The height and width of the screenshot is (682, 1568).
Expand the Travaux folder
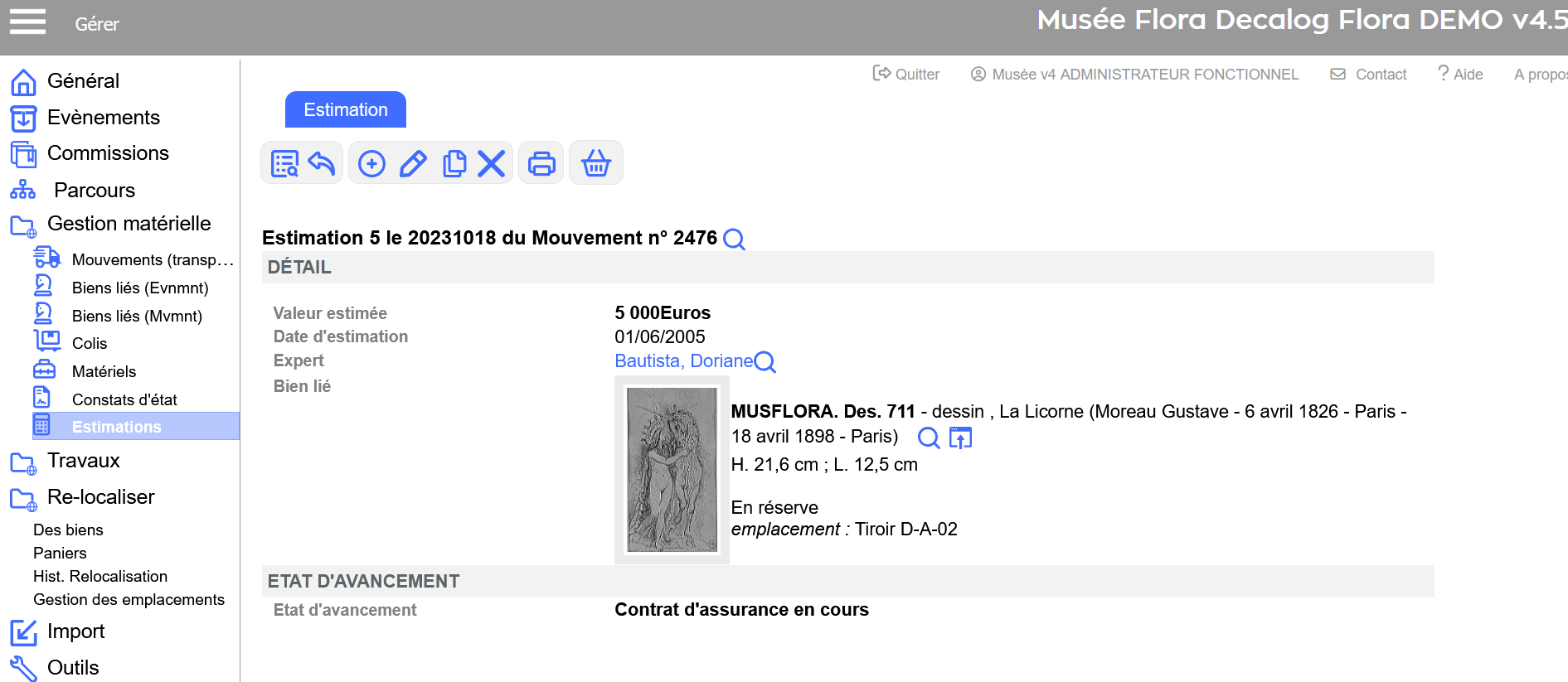83,461
